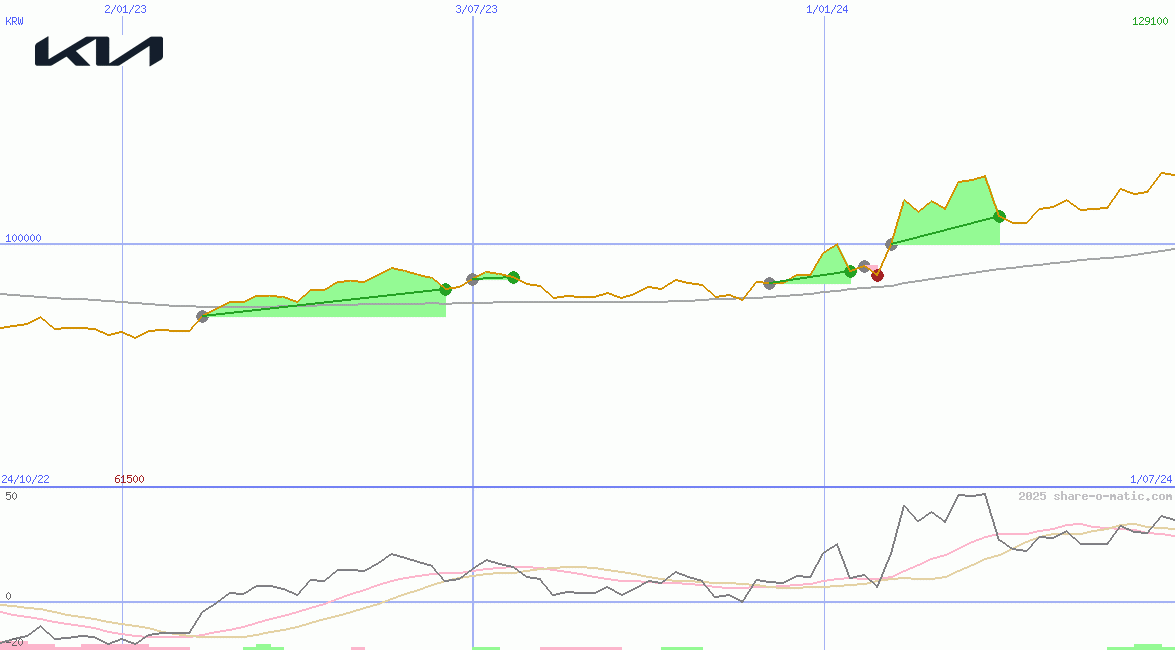Click the 3/07/23 date label

click(476, 9)
